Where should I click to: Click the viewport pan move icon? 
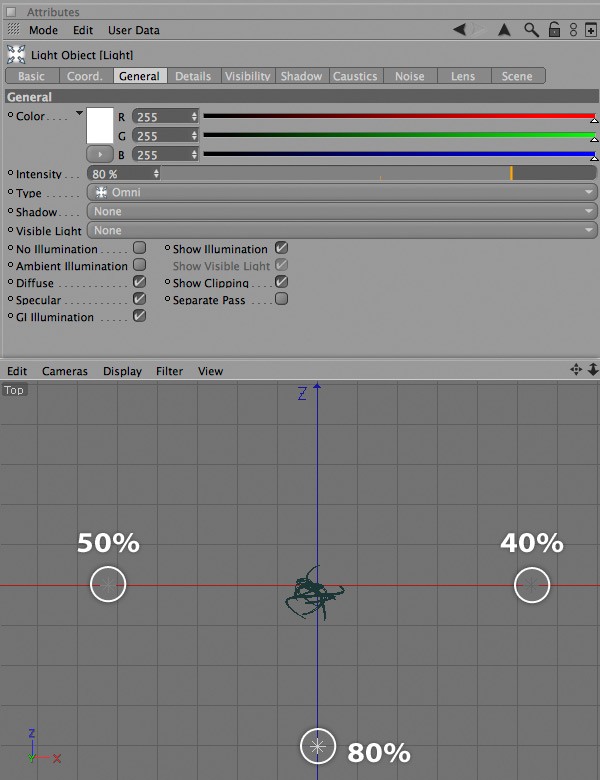pos(576,370)
